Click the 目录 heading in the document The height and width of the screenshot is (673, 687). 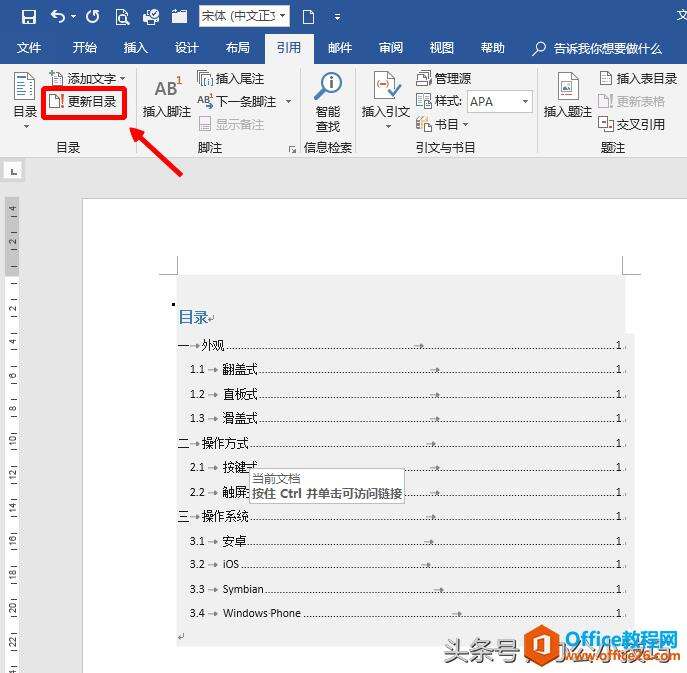pos(193,317)
